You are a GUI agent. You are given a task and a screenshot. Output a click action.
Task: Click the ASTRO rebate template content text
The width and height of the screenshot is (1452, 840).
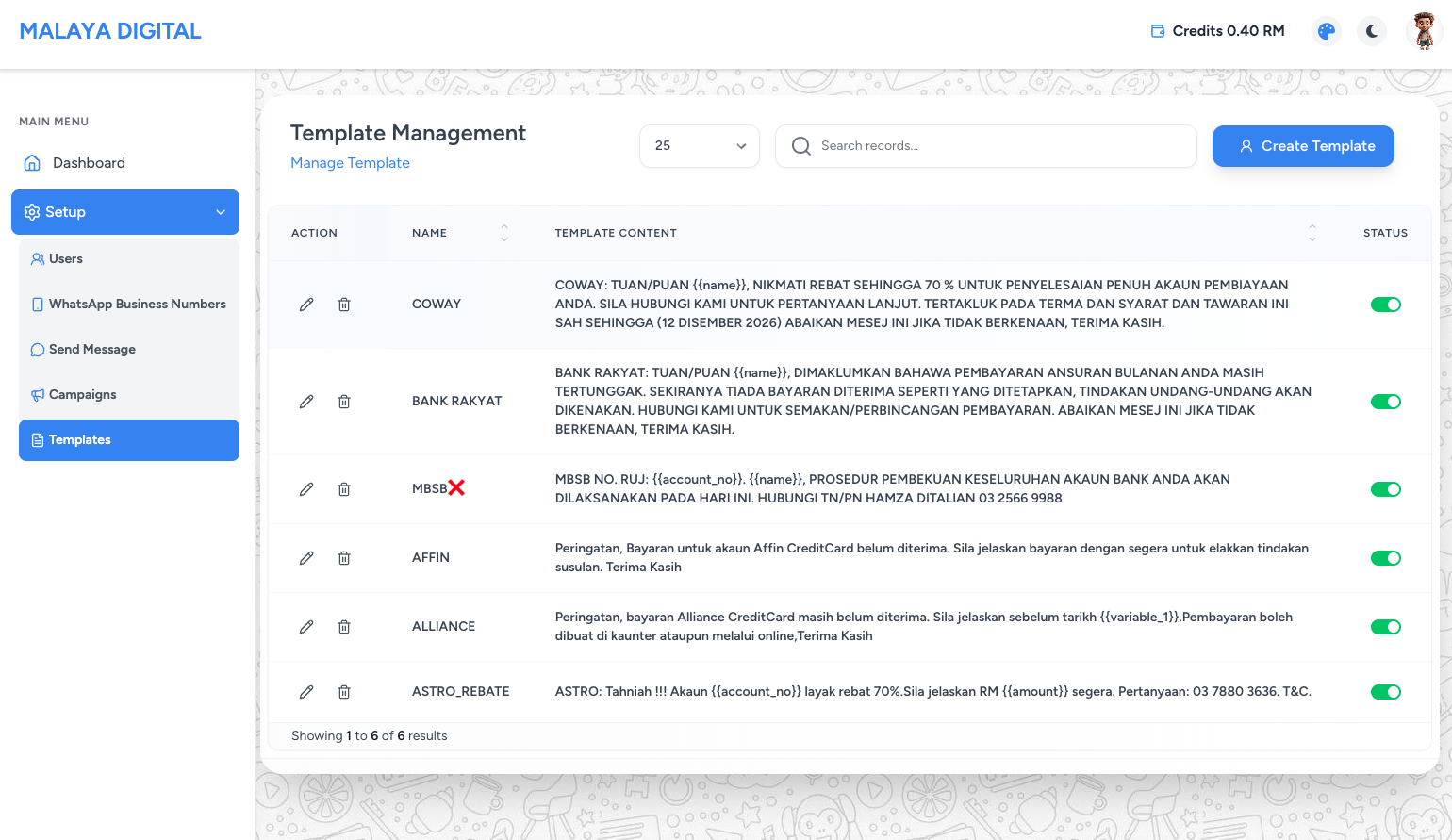tap(933, 692)
